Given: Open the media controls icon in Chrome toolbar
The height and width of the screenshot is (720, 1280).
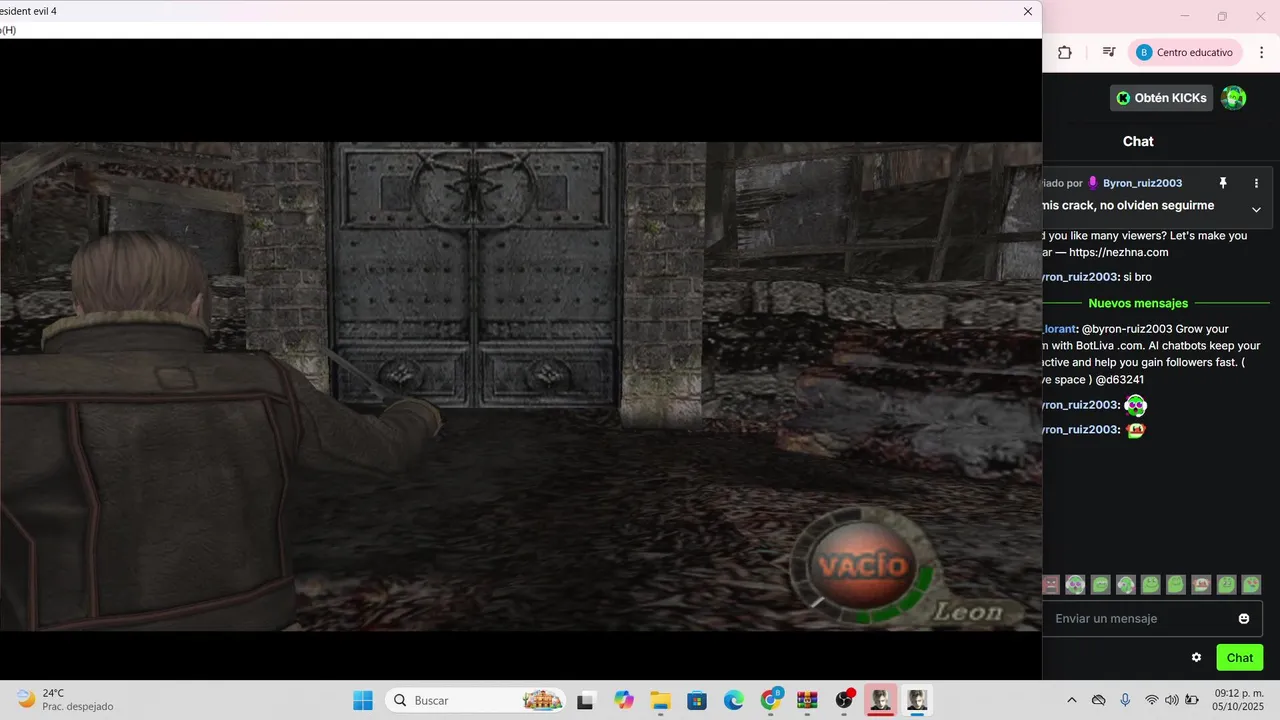Looking at the screenshot, I should pos(1109,52).
